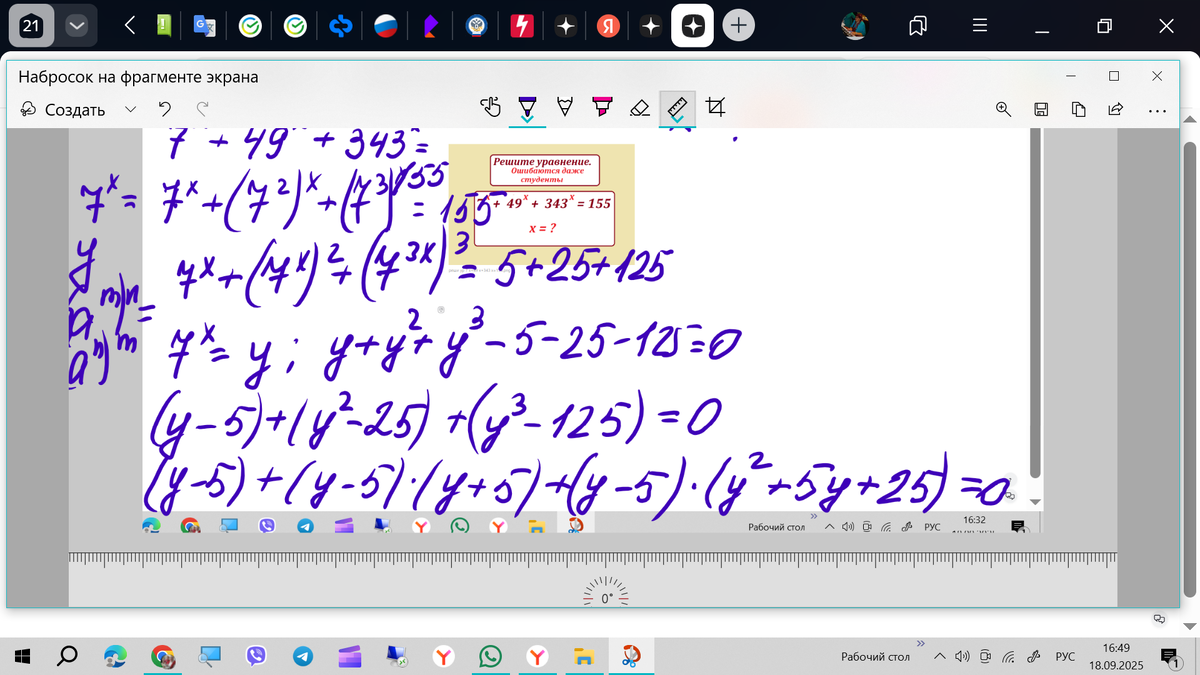Switch to the blue loop-arrows tab

pyautogui.click(x=341, y=27)
